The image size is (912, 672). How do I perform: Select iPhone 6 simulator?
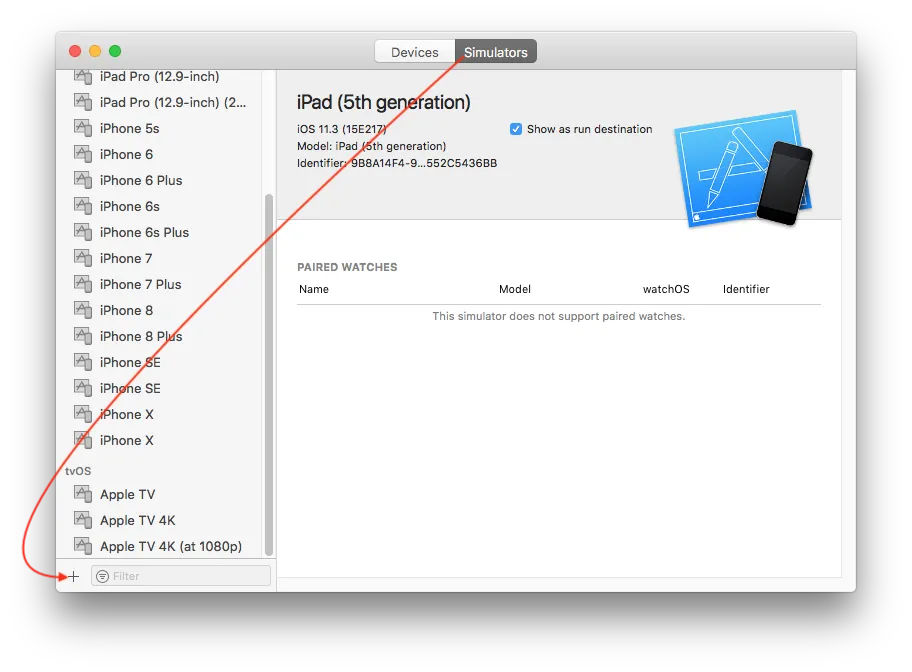click(126, 154)
